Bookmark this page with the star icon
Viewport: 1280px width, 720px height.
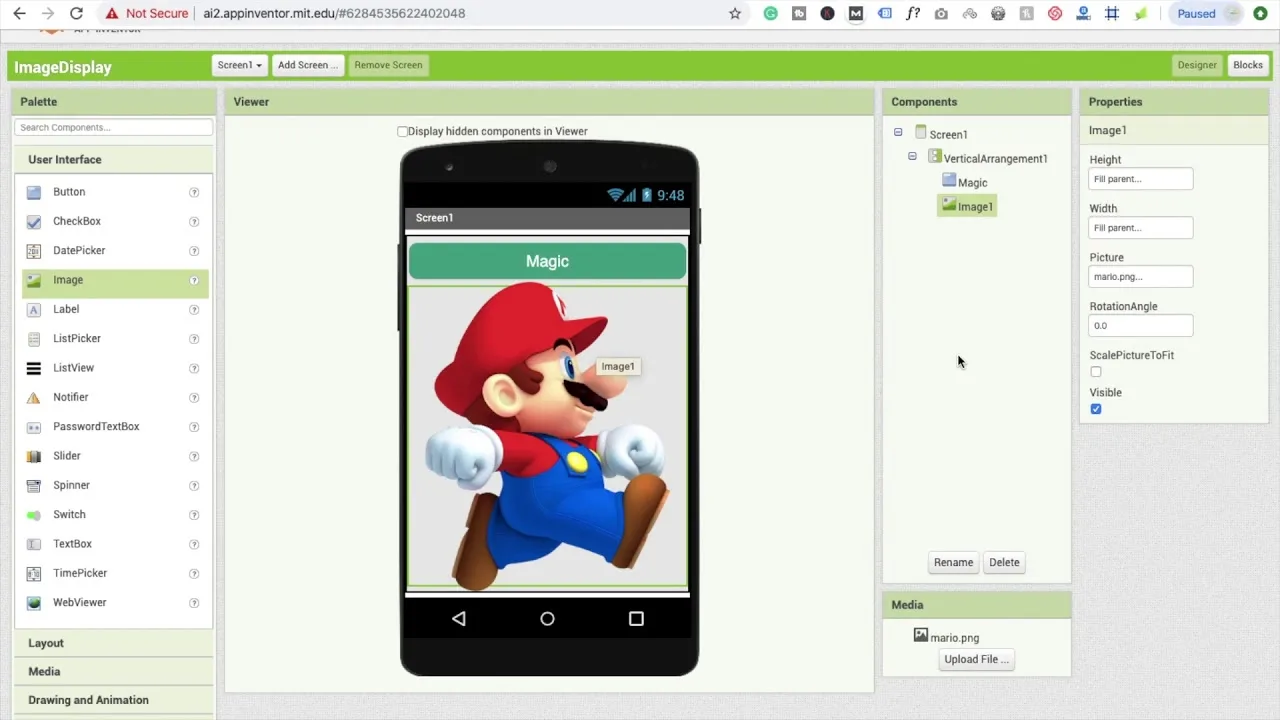[735, 14]
